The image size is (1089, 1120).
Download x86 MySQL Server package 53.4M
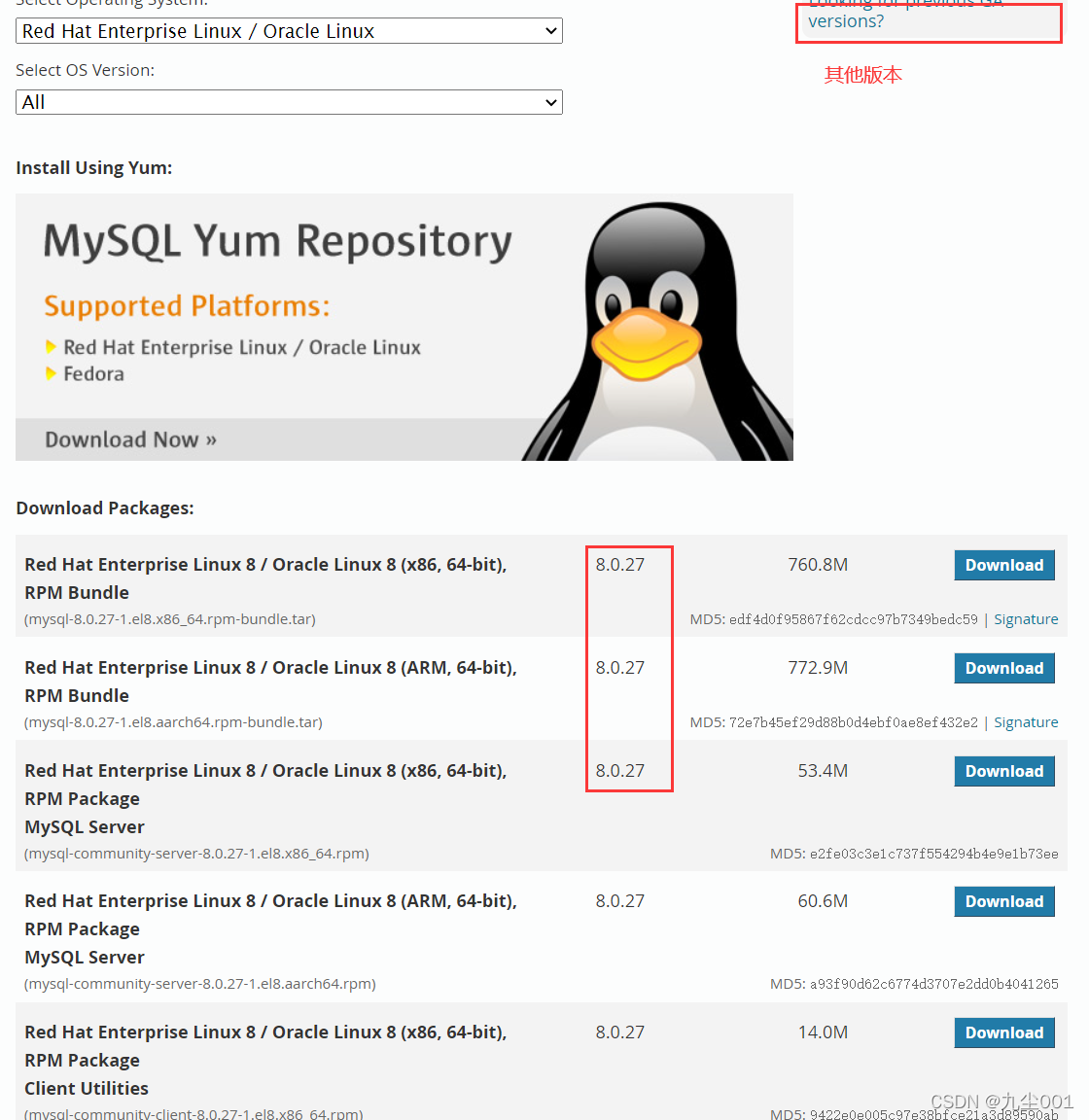[1004, 771]
